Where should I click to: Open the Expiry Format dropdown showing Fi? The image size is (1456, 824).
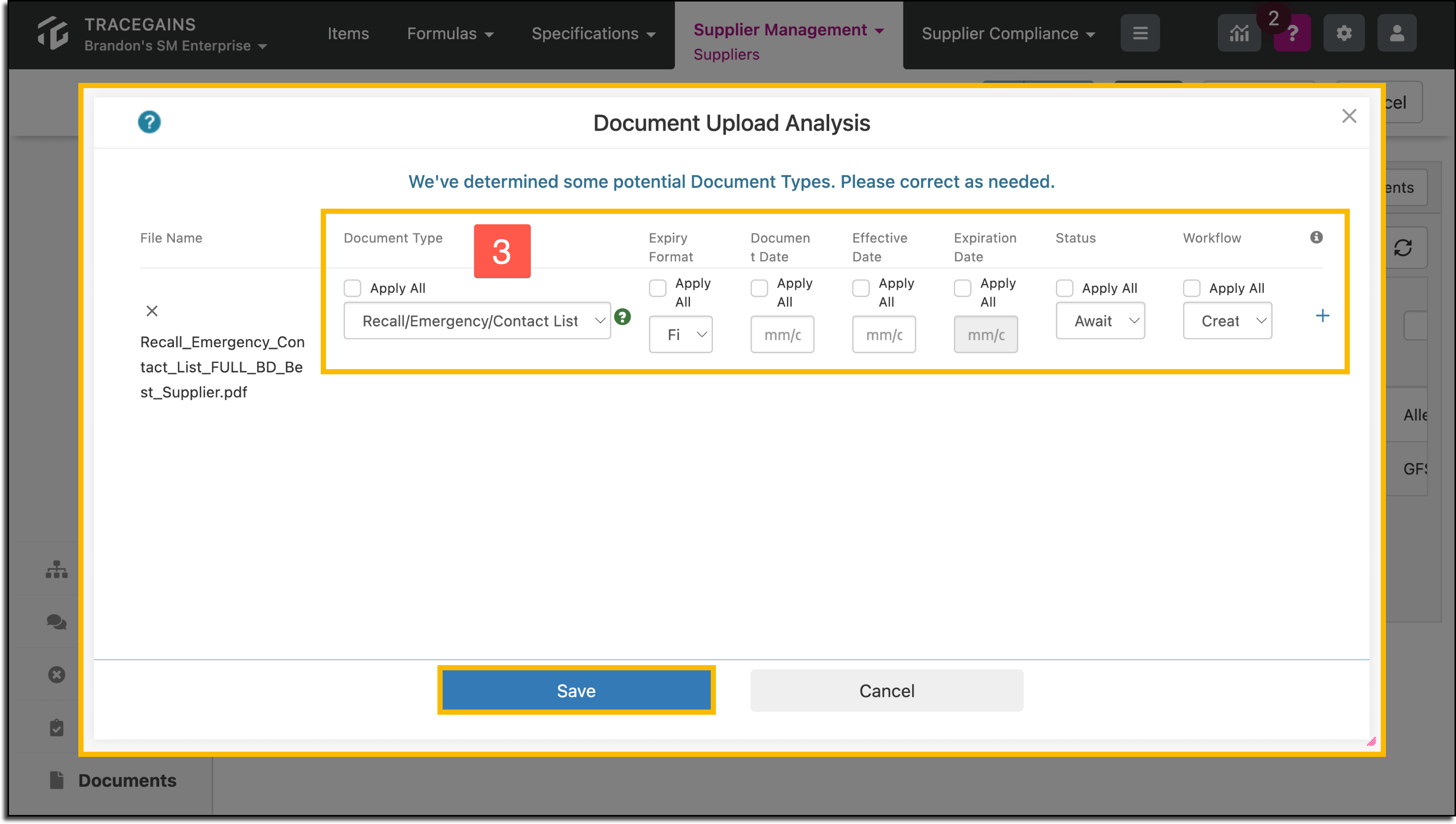pos(681,334)
